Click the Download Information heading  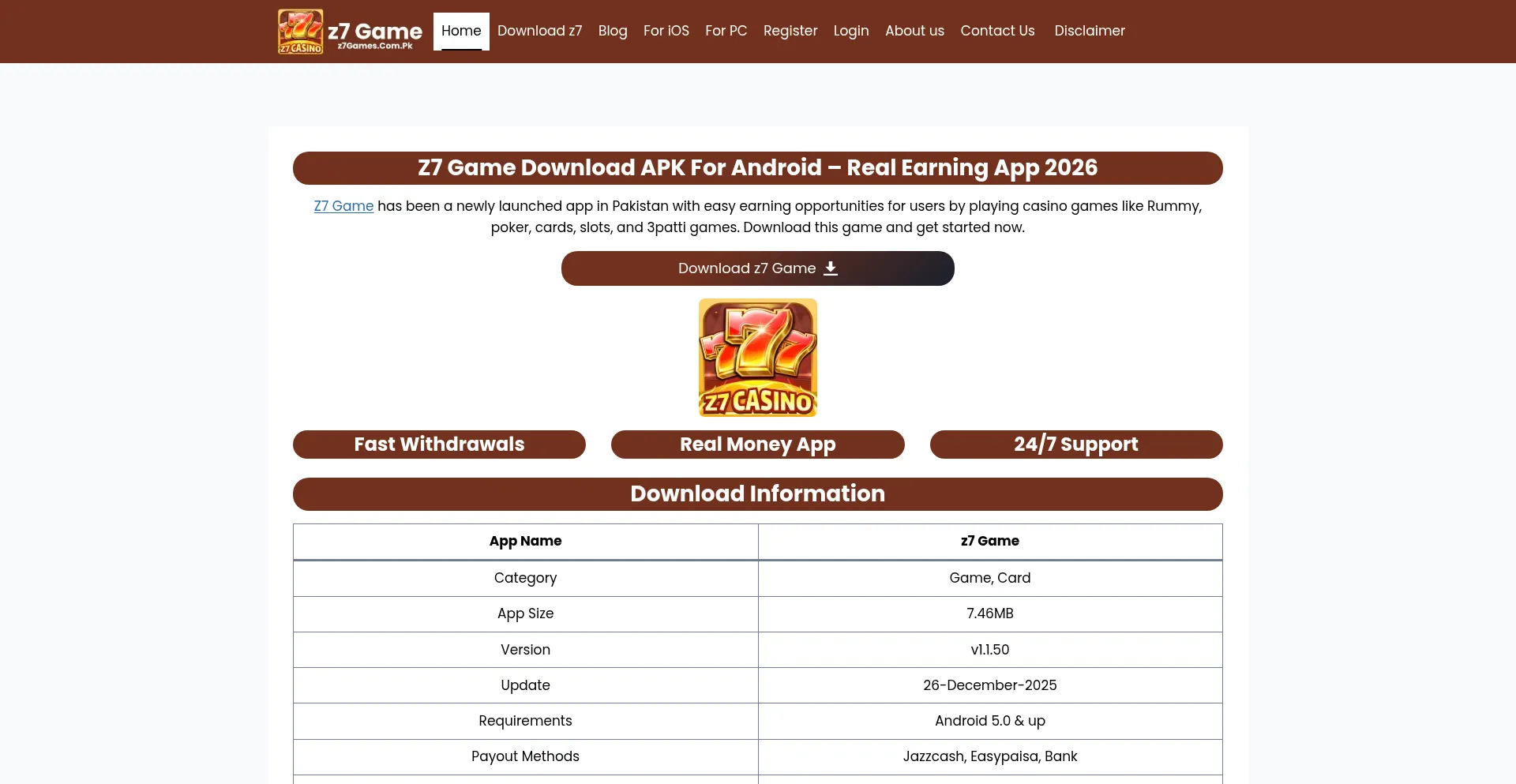click(x=758, y=494)
